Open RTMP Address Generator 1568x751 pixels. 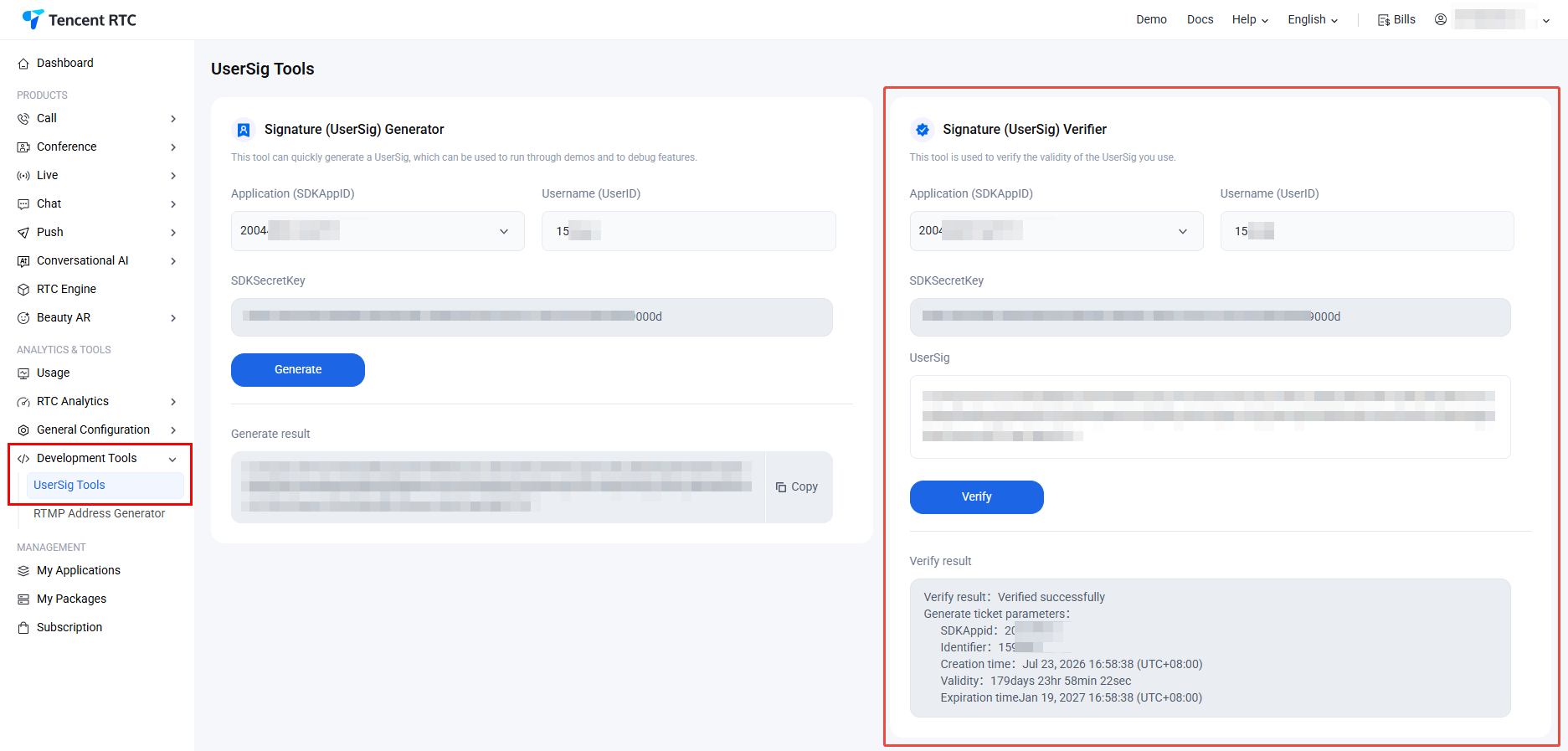(99, 513)
